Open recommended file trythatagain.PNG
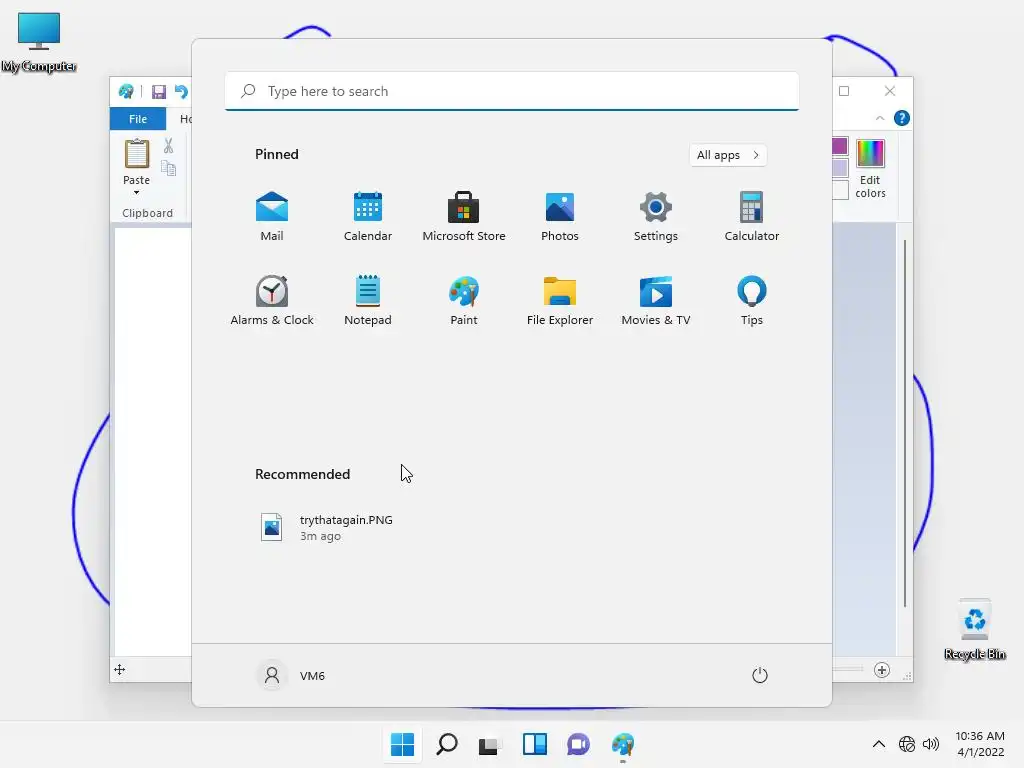1024x768 pixels. 327,527
